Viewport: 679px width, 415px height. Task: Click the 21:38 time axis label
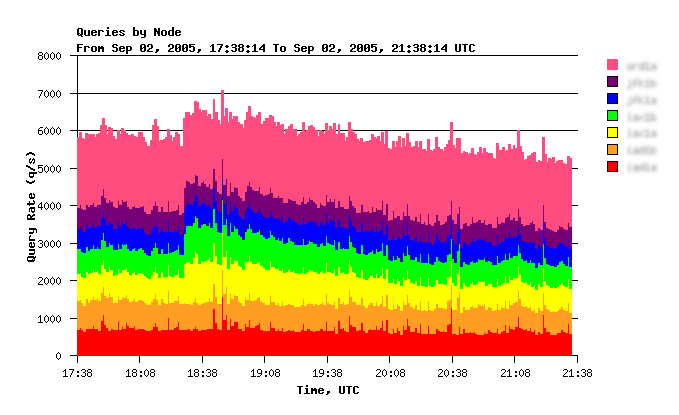click(x=577, y=373)
